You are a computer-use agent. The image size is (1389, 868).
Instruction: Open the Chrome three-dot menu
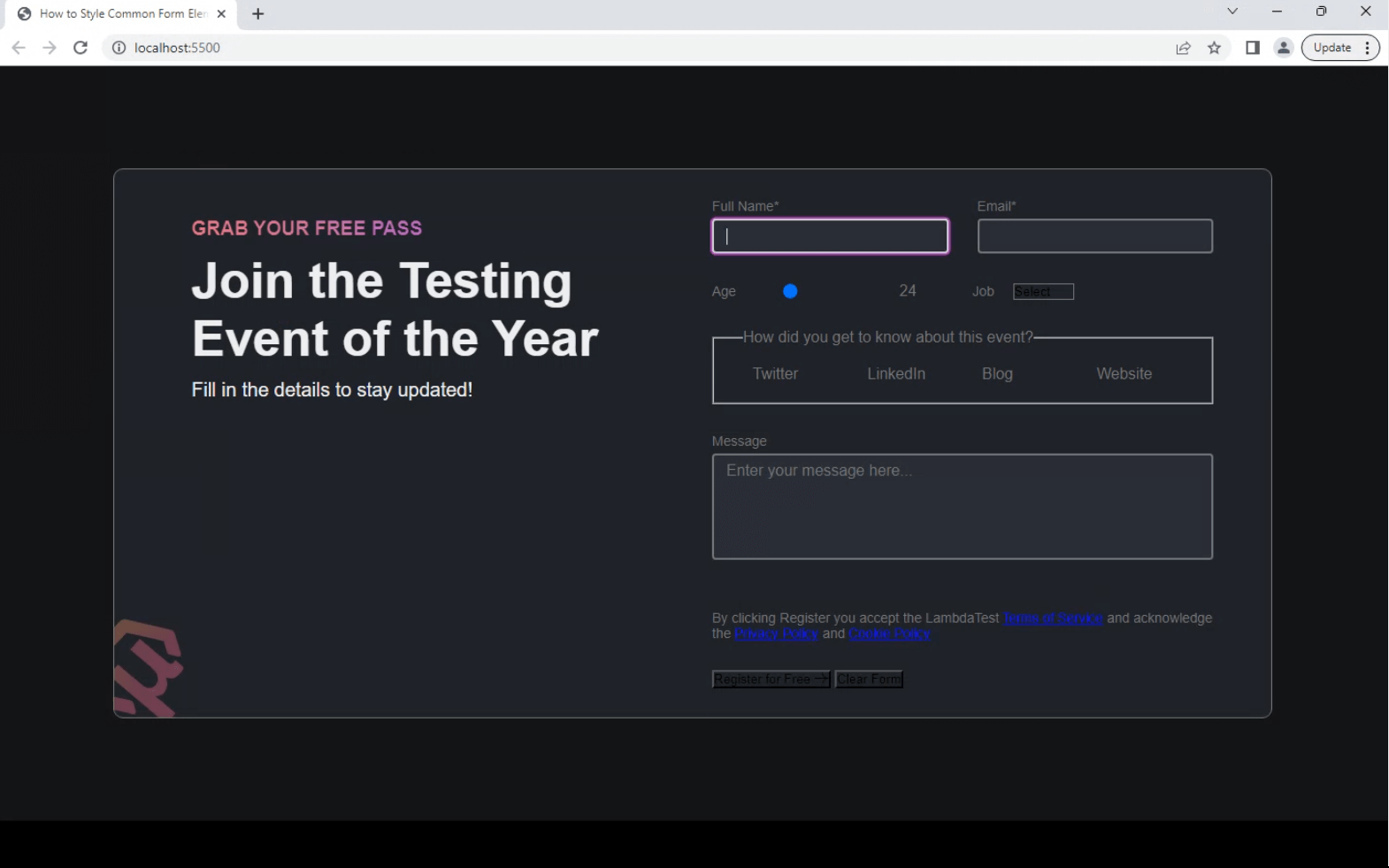tap(1368, 48)
